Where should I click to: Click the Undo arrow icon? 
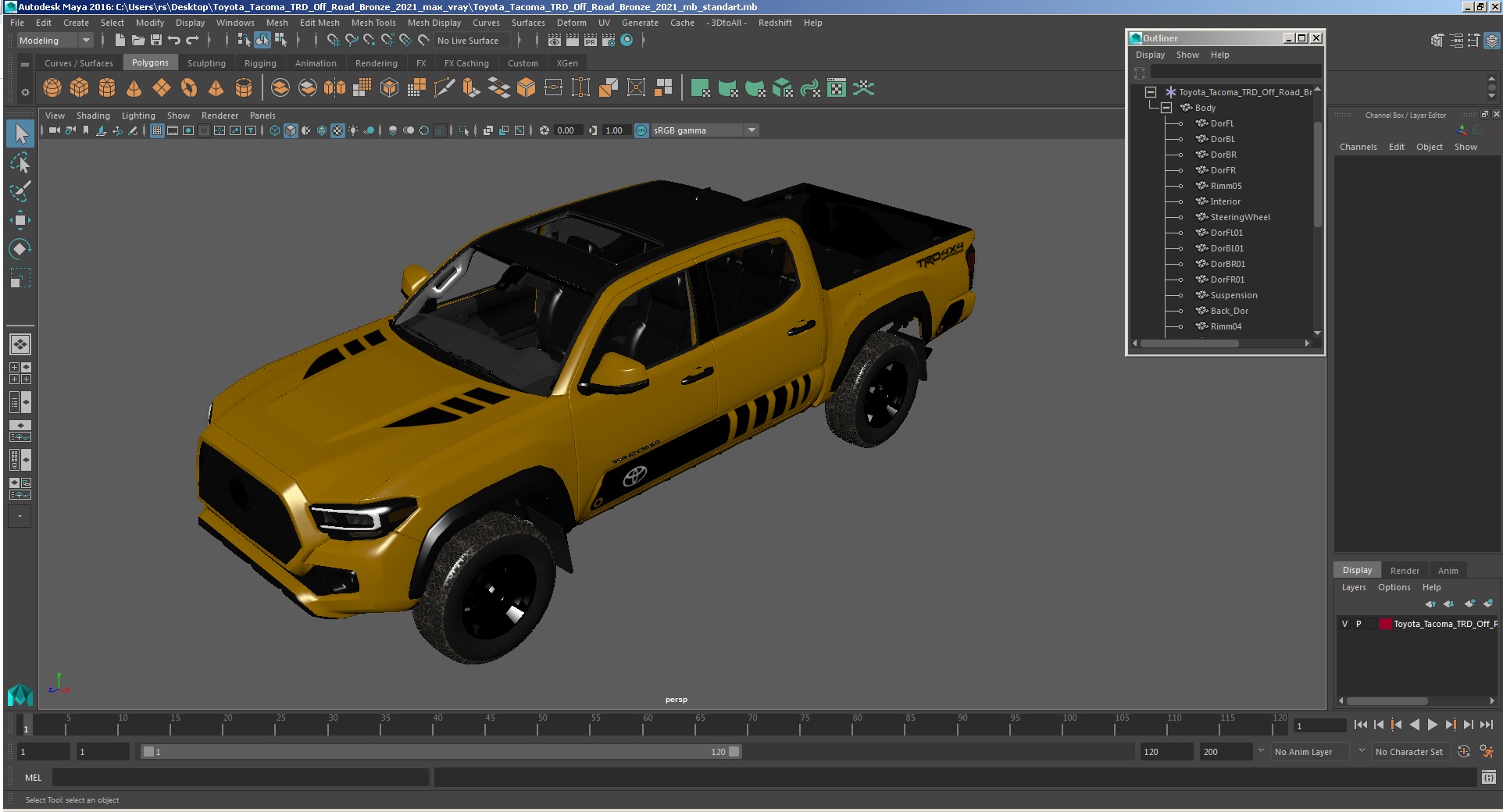click(x=173, y=41)
